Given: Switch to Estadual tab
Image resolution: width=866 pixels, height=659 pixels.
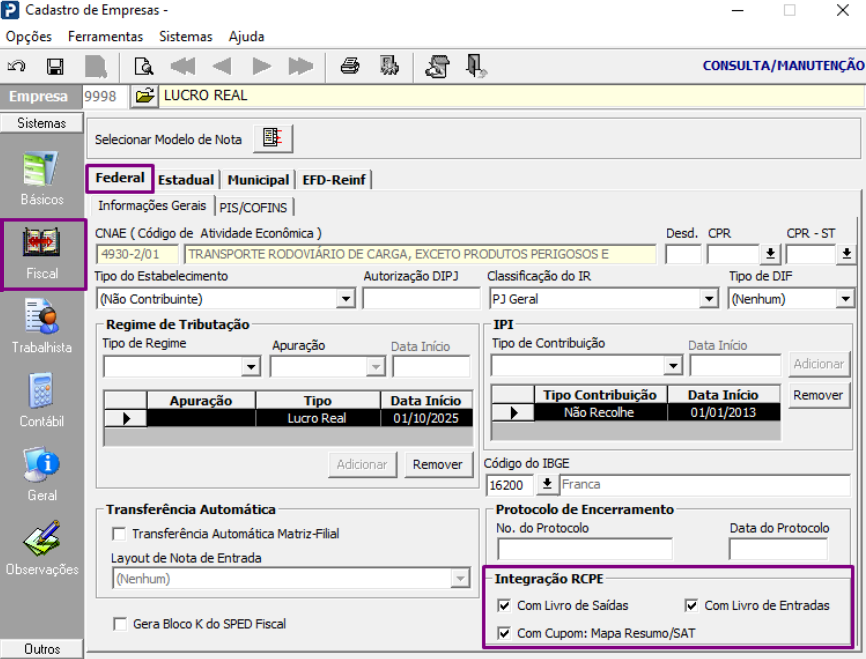Looking at the screenshot, I should coord(186,180).
